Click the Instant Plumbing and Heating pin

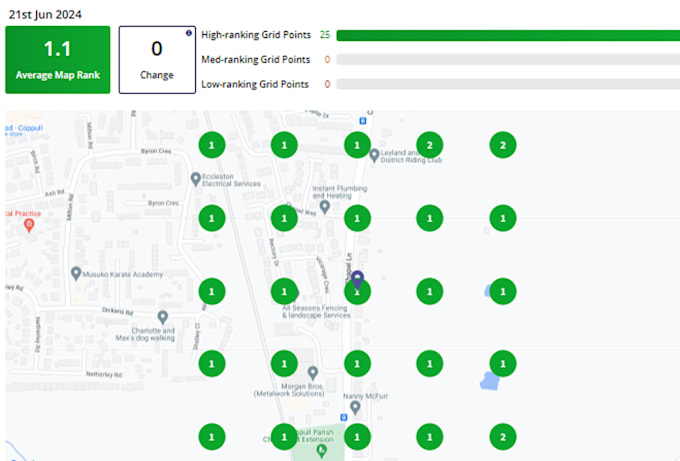[x=324, y=207]
